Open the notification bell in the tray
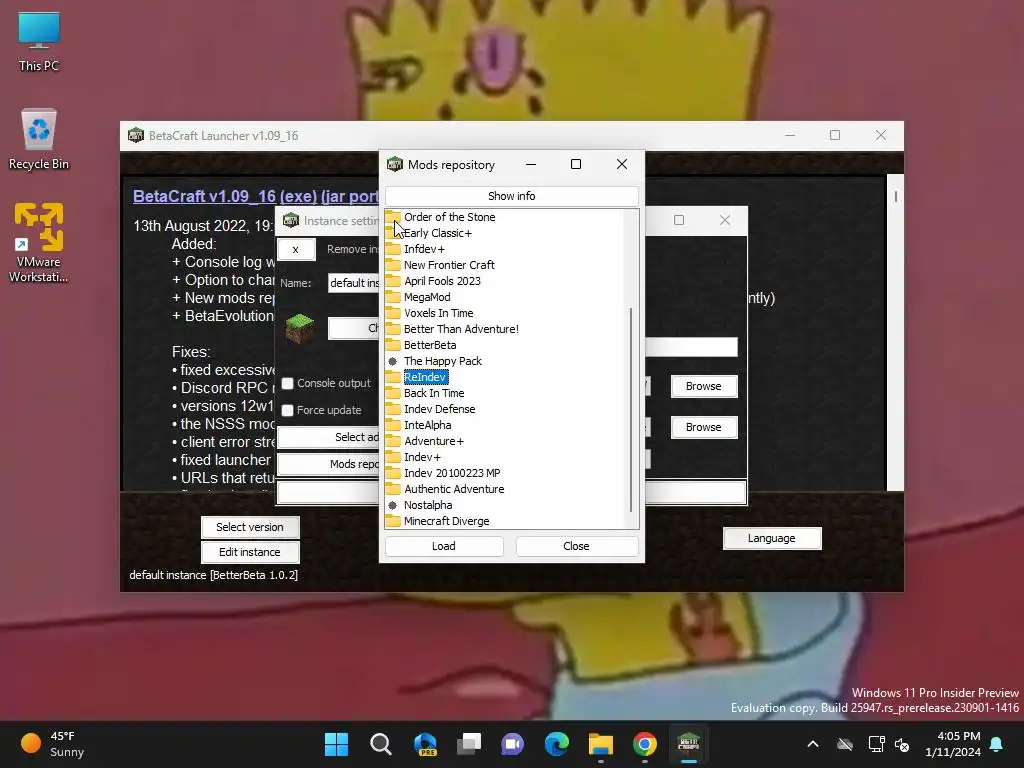The height and width of the screenshot is (768, 1024). [997, 744]
